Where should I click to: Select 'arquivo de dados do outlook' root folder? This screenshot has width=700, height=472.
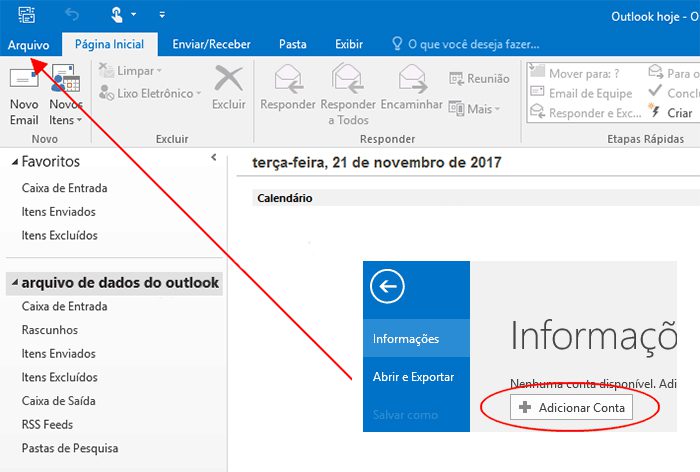point(120,283)
